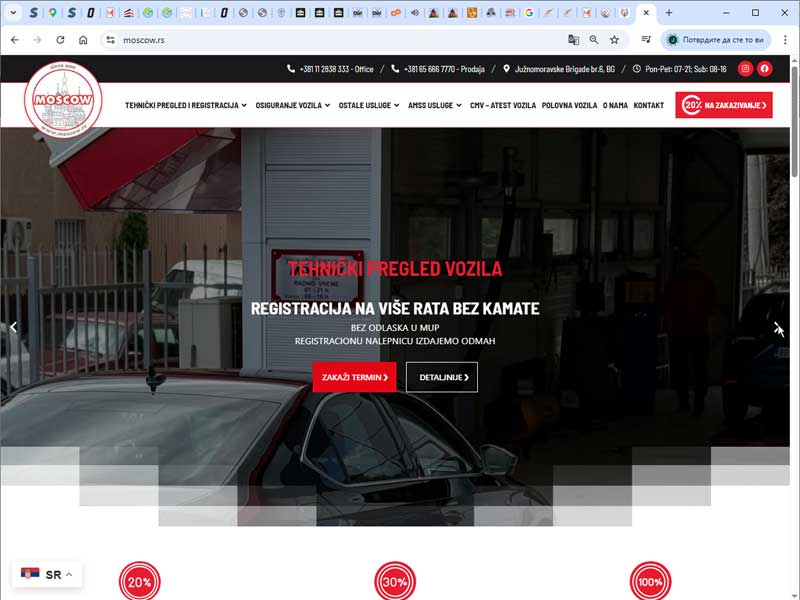
Task: Open Polovna vozila menu item
Action: pyautogui.click(x=569, y=105)
